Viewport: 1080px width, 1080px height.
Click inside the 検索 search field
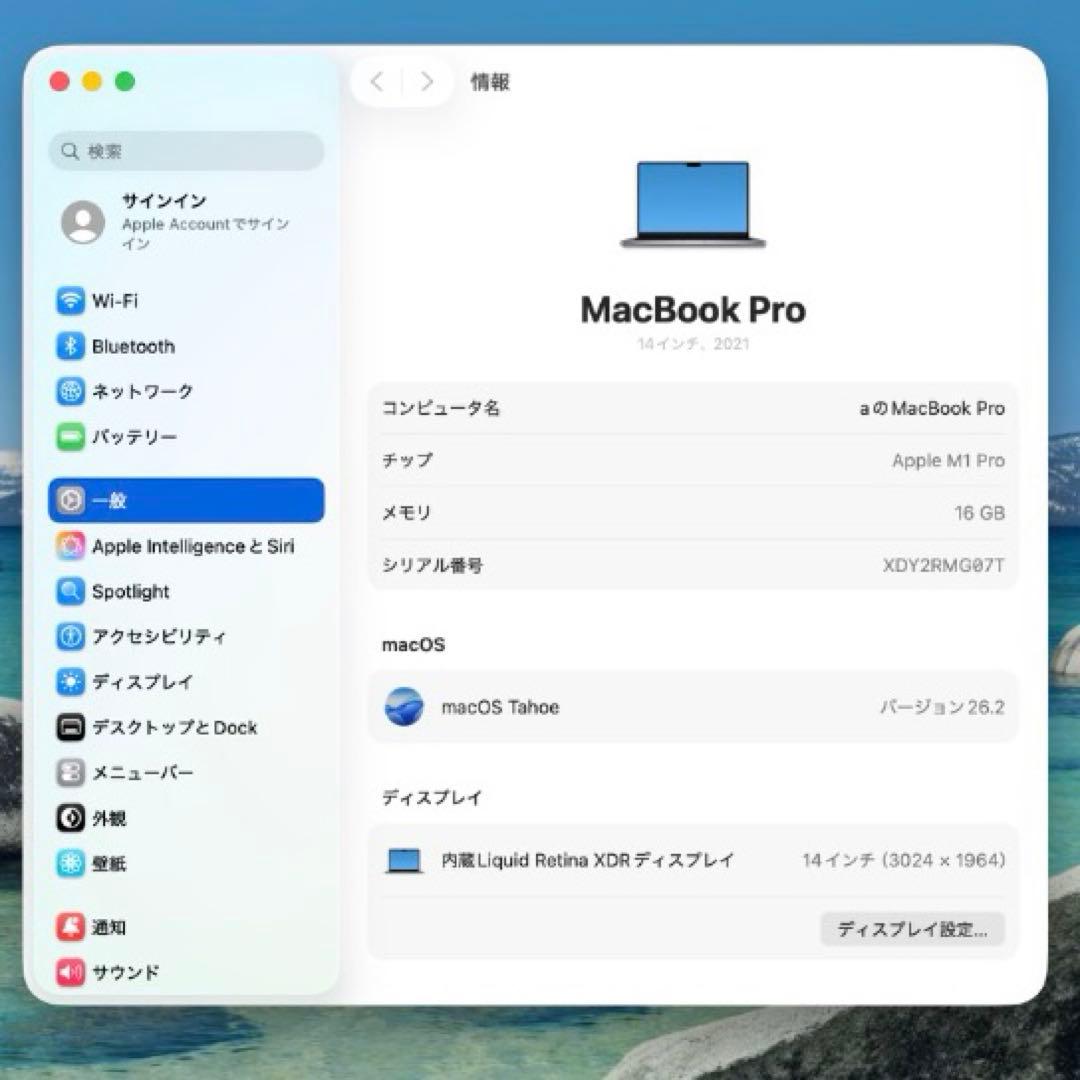(185, 151)
